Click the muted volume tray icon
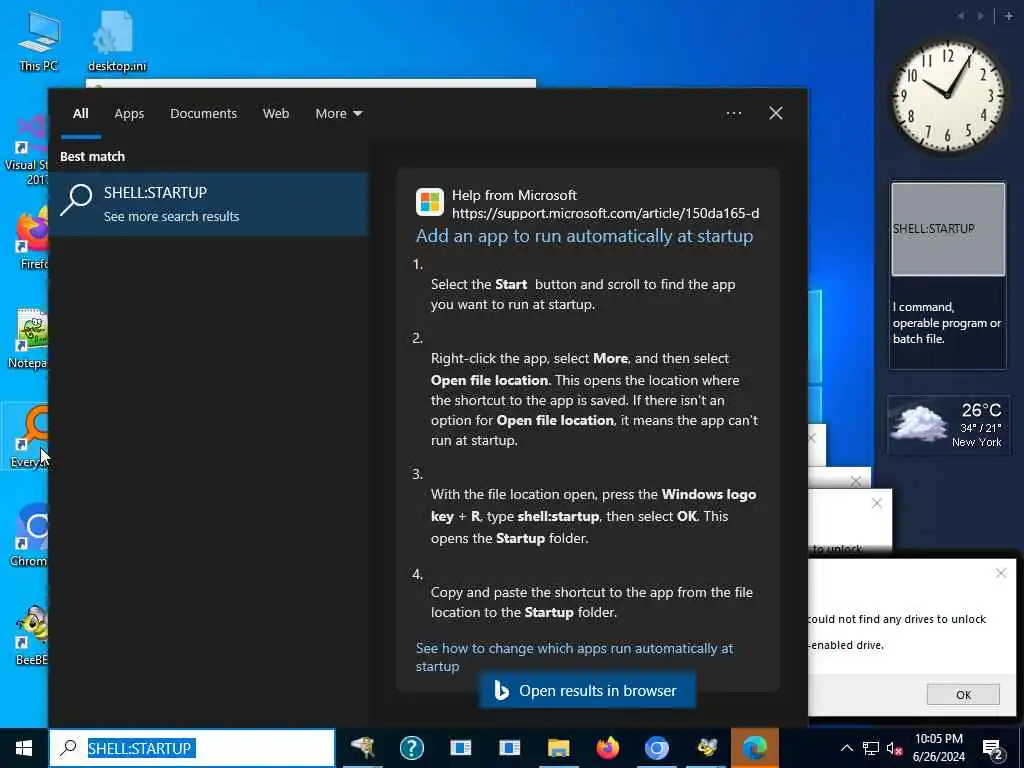The width and height of the screenshot is (1024, 768). click(895, 748)
